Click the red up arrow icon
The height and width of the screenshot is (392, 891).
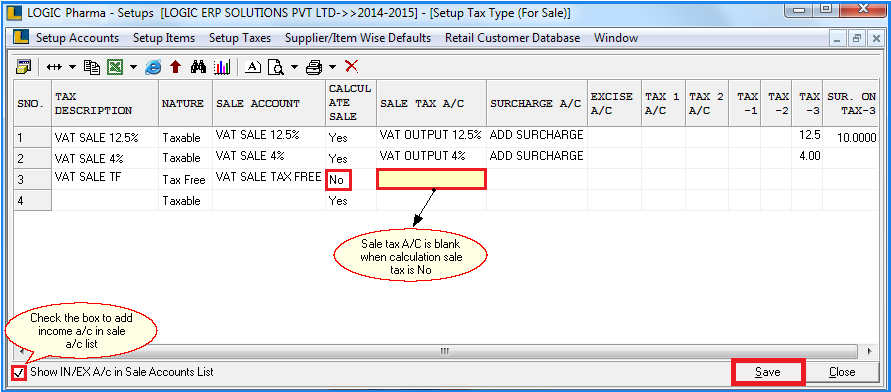pos(176,67)
